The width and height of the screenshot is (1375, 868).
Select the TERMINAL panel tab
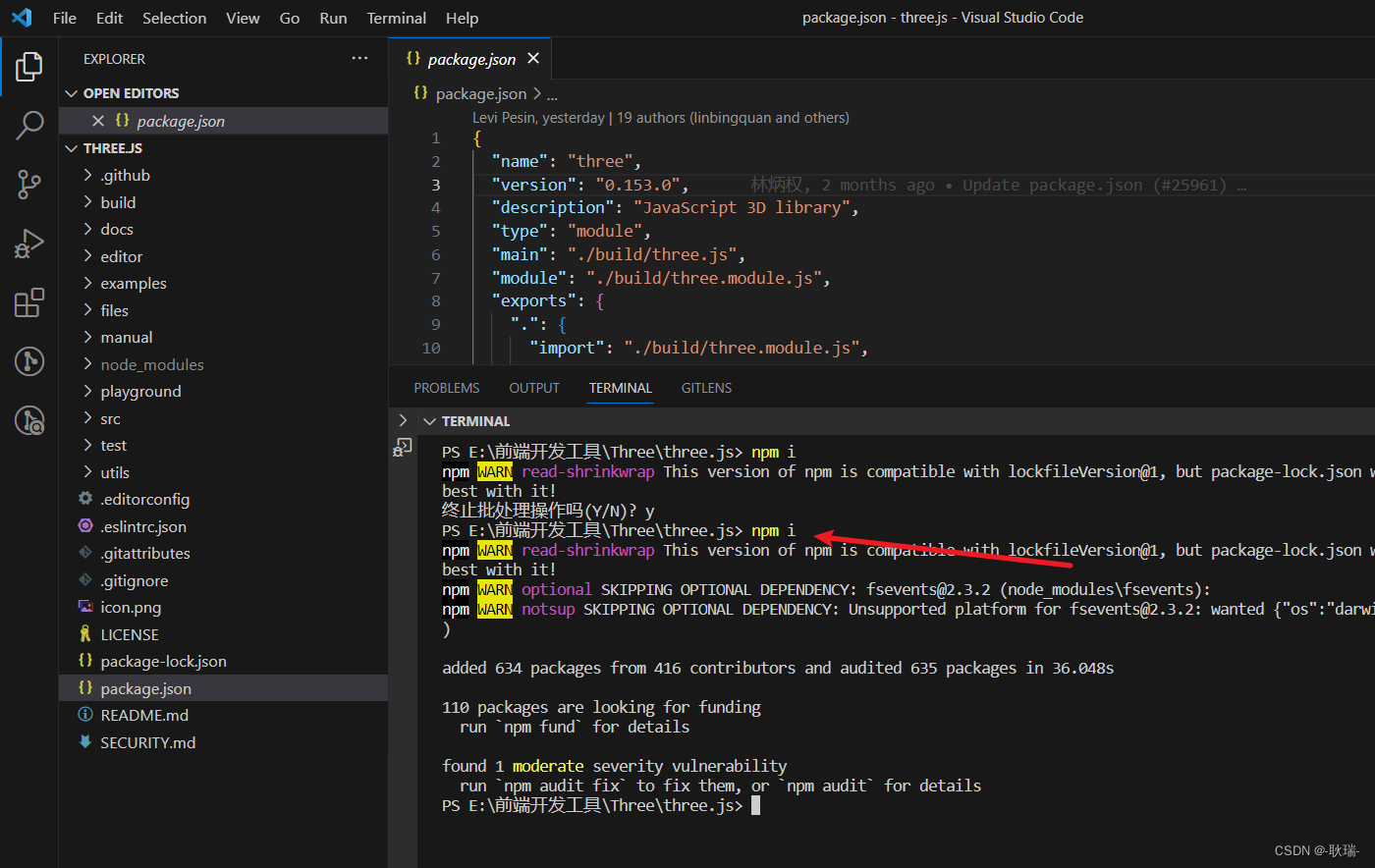(621, 388)
